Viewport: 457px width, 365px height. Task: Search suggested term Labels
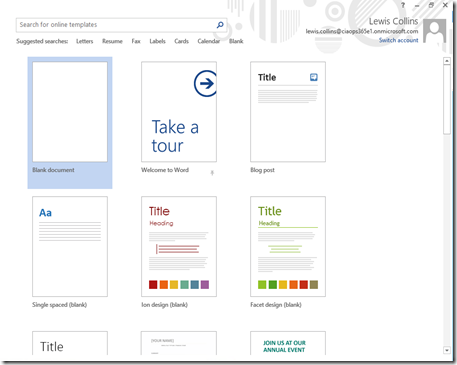click(157, 41)
